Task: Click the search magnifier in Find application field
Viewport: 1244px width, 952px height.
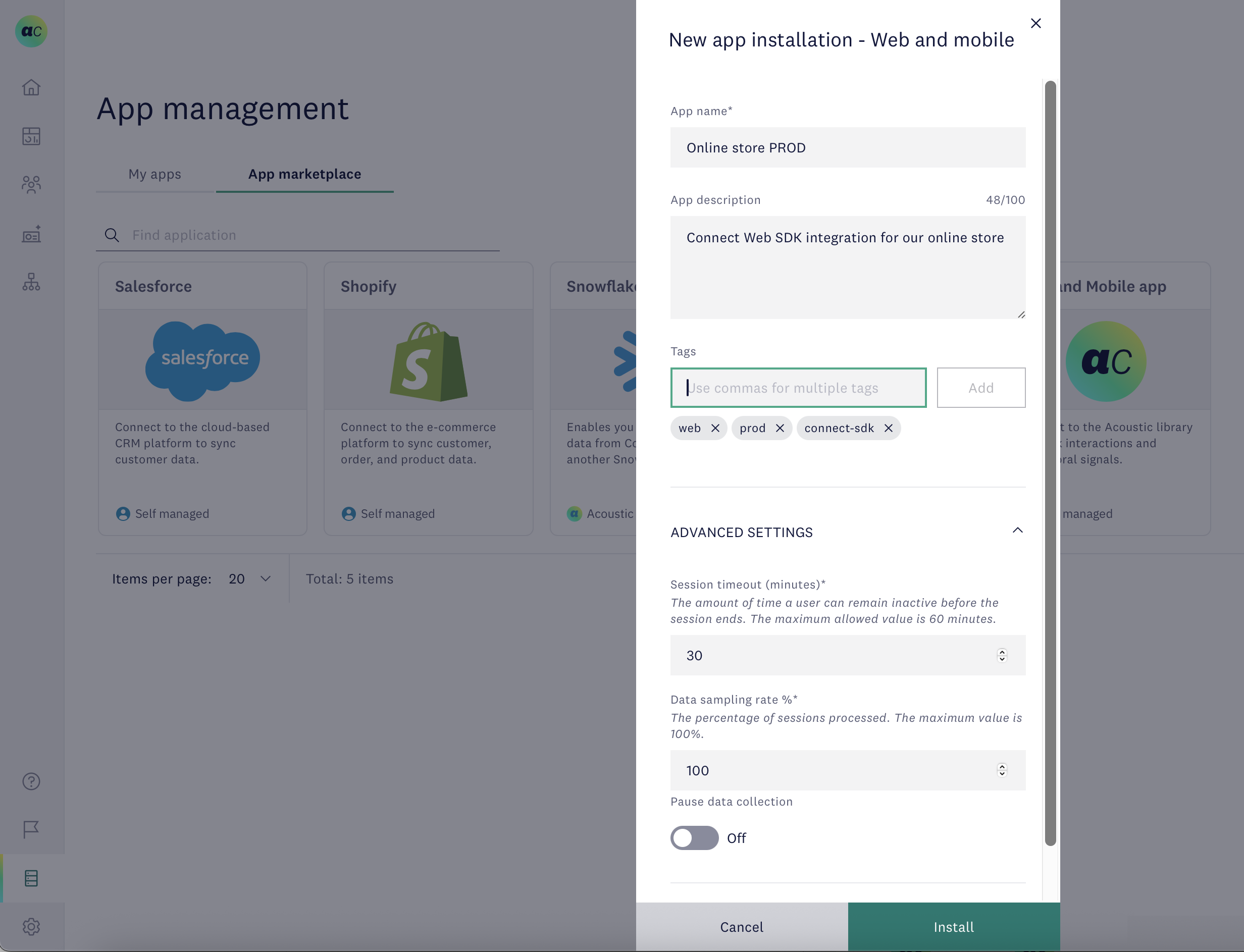Action: click(x=112, y=235)
